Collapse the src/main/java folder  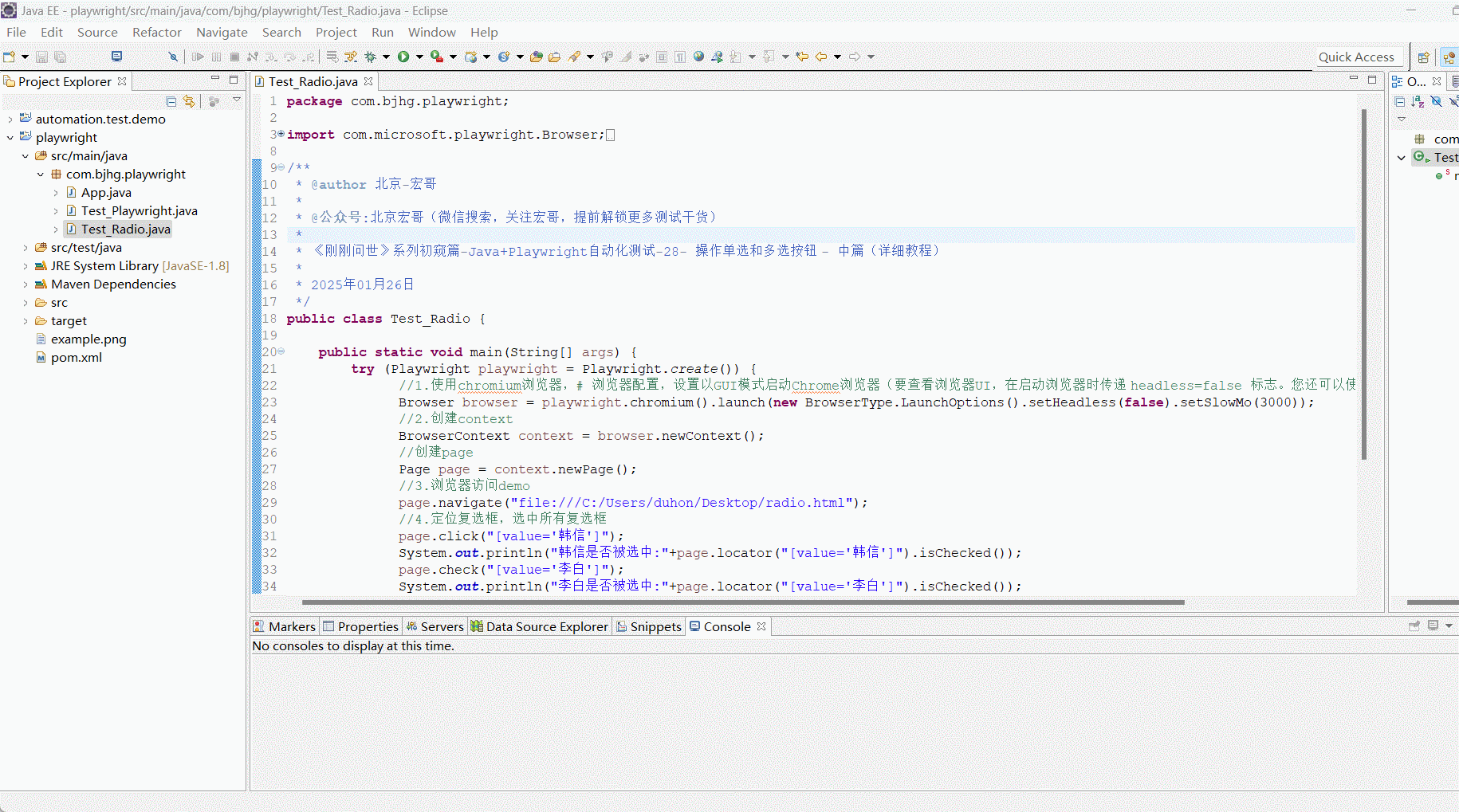pyautogui.click(x=26, y=156)
